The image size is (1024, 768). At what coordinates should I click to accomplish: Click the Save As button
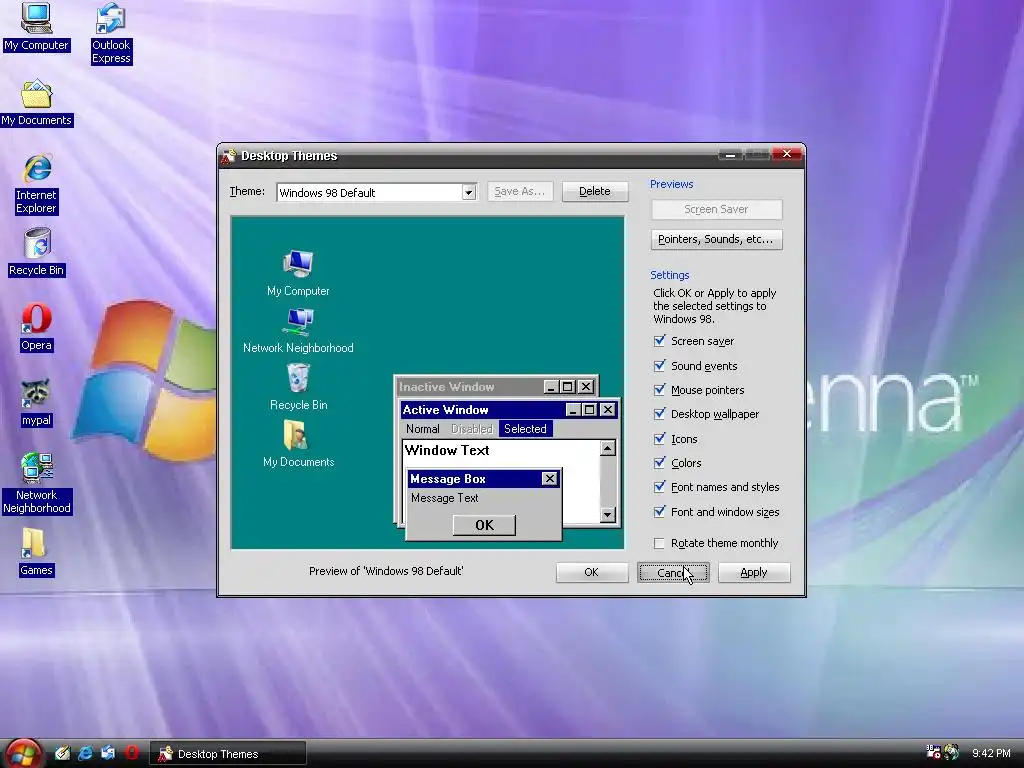coord(520,191)
